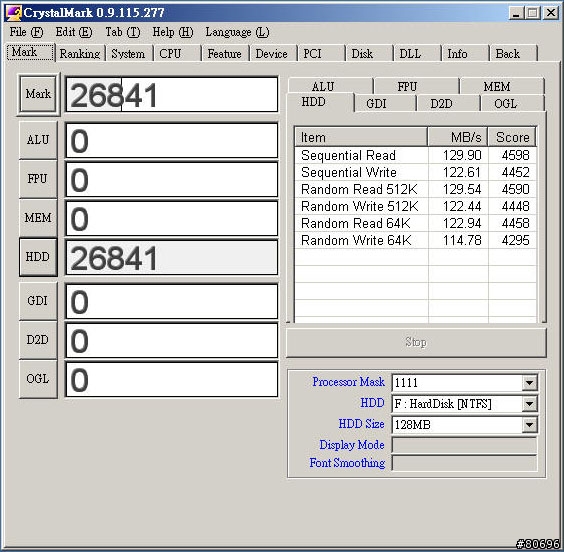Image resolution: width=564 pixels, height=552 pixels.
Task: Switch to the Disk tab
Action: 362,54
